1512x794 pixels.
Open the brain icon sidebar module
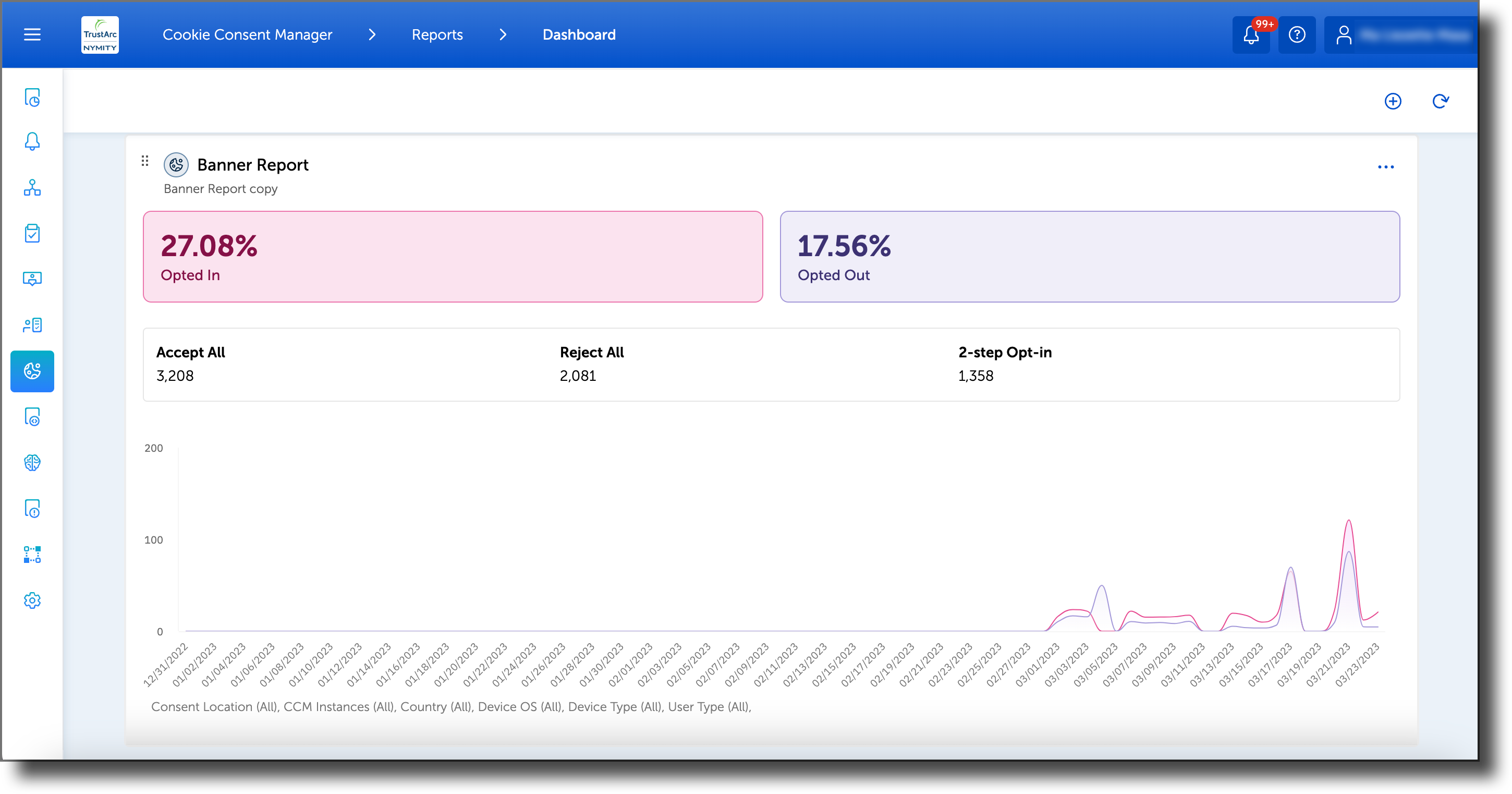(32, 463)
